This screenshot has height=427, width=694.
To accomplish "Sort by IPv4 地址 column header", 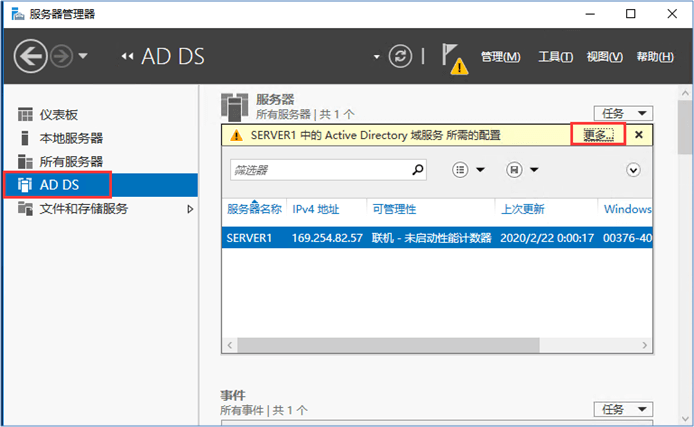I will [316, 209].
